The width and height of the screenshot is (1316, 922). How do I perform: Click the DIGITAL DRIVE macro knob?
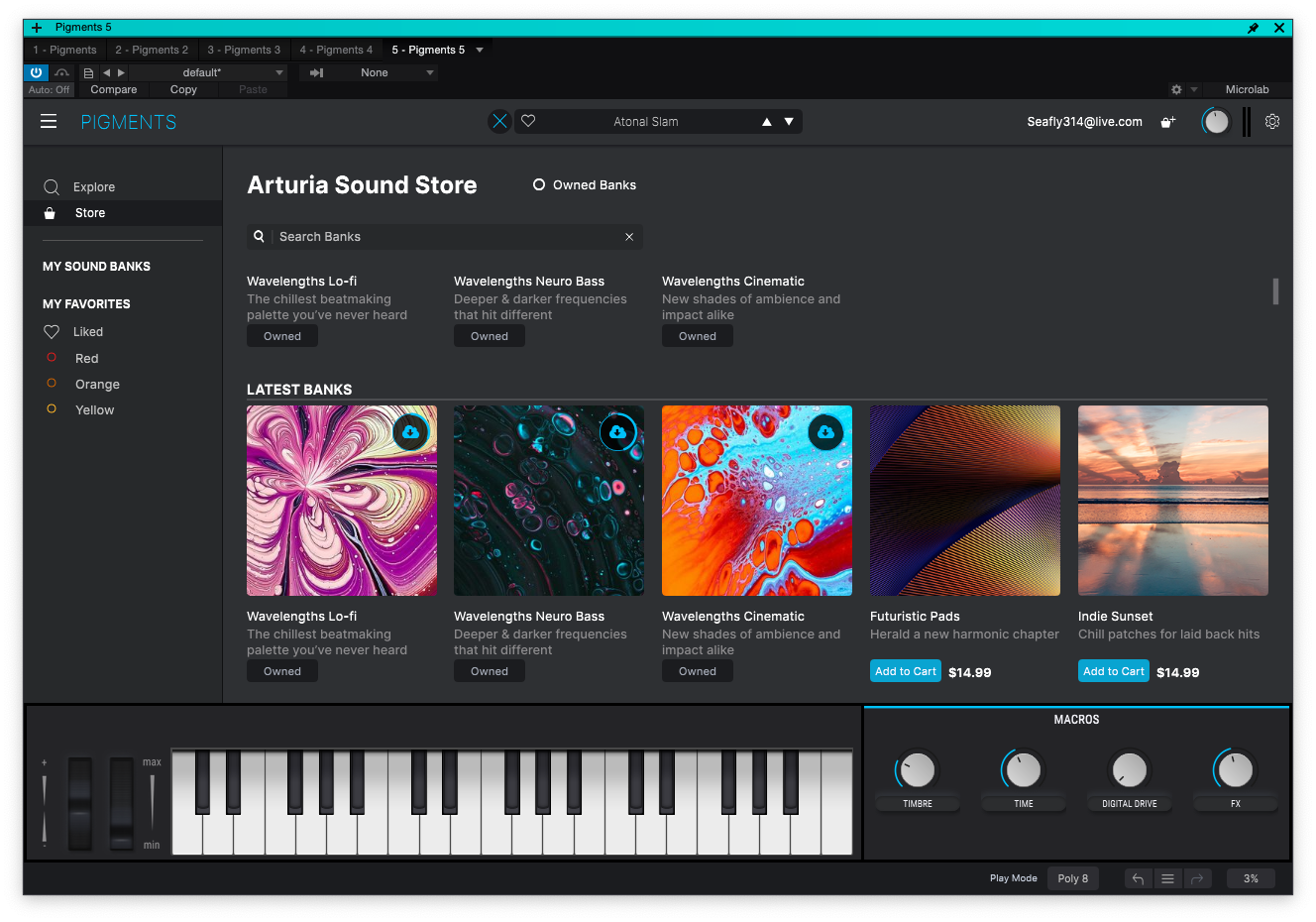click(x=1130, y=769)
